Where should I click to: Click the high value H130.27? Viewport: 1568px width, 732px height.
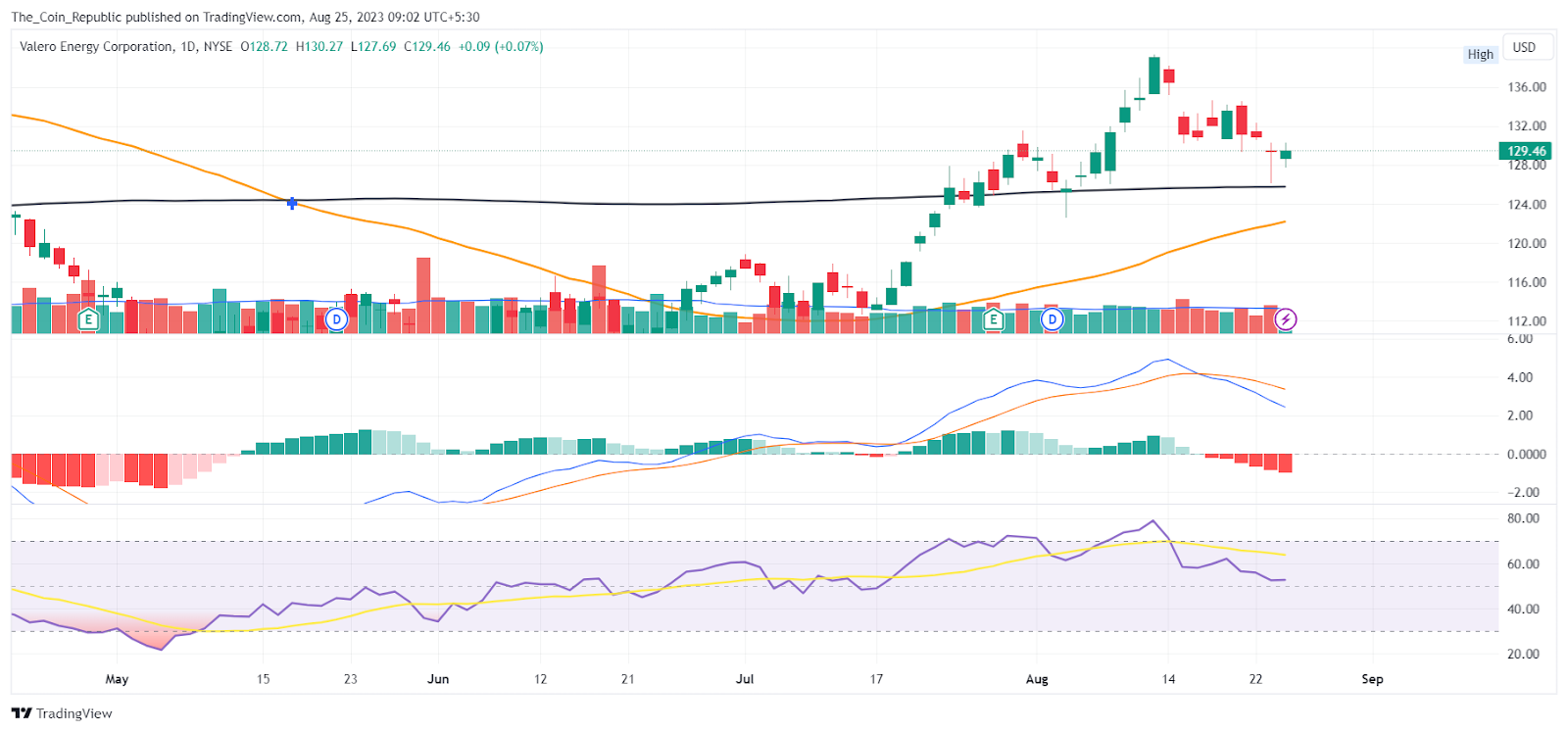pyautogui.click(x=319, y=46)
